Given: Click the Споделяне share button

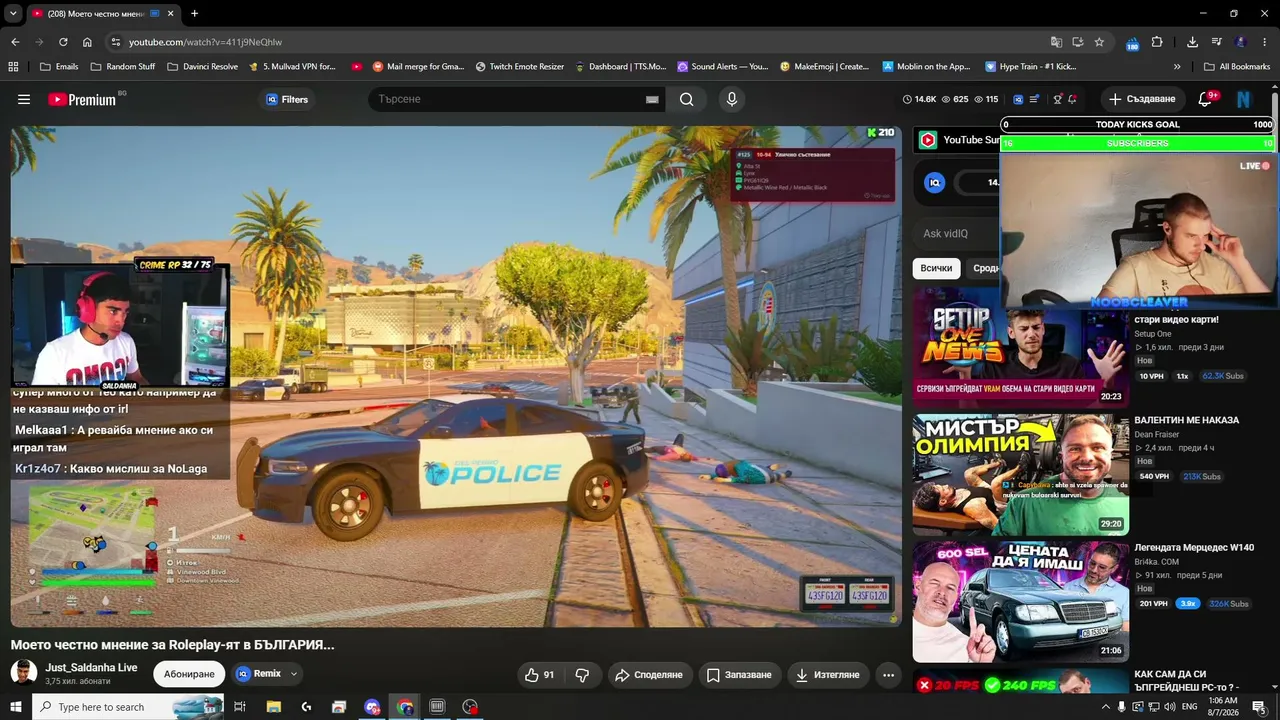Looking at the screenshot, I should click(x=649, y=675).
